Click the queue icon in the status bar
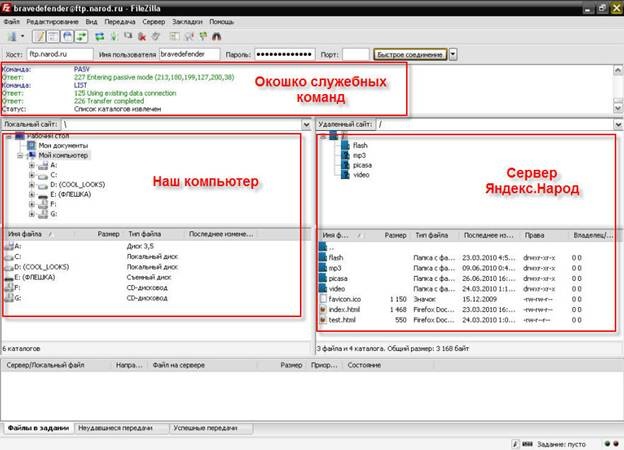The height and width of the screenshot is (450, 624). coord(527,444)
